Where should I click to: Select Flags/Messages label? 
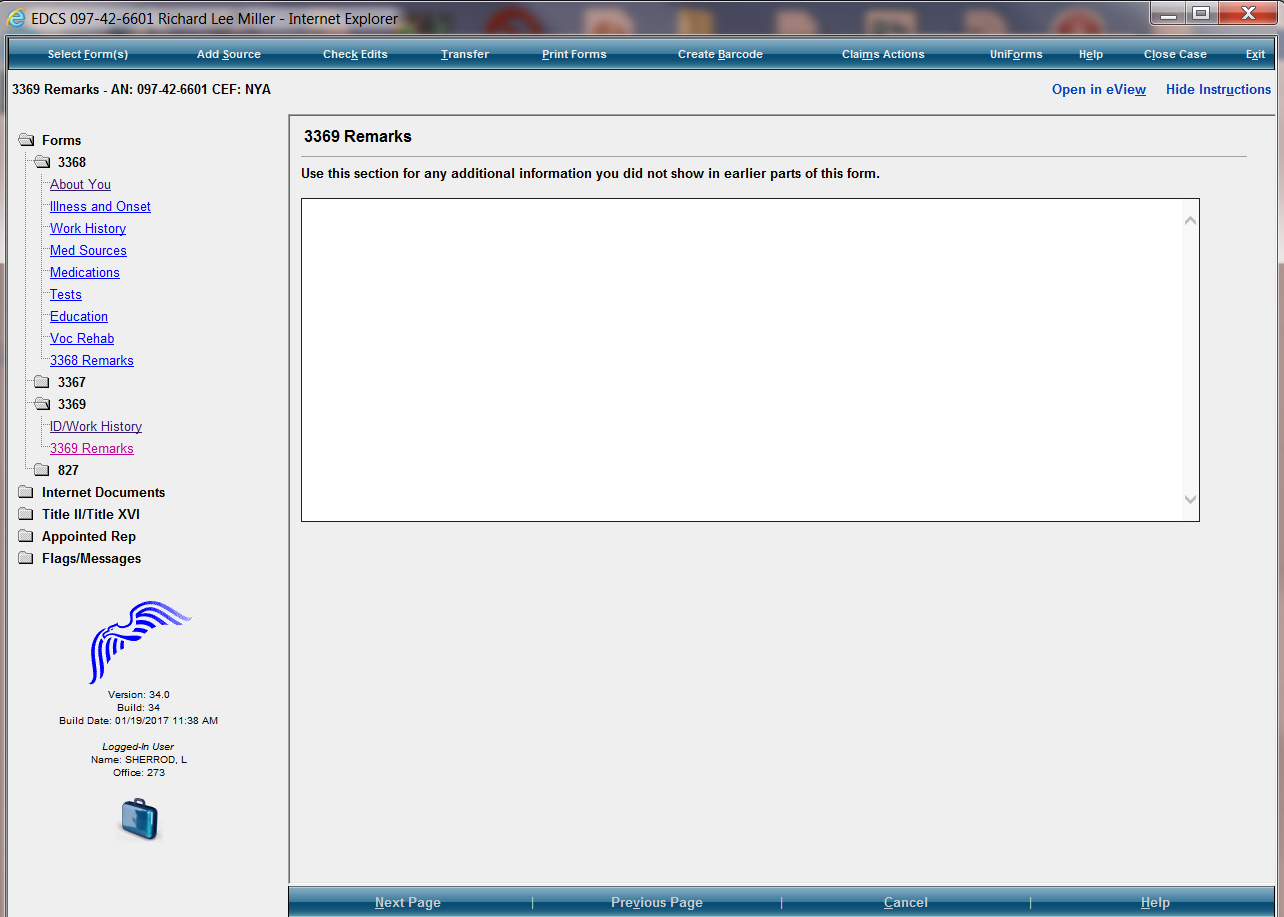(x=92, y=558)
